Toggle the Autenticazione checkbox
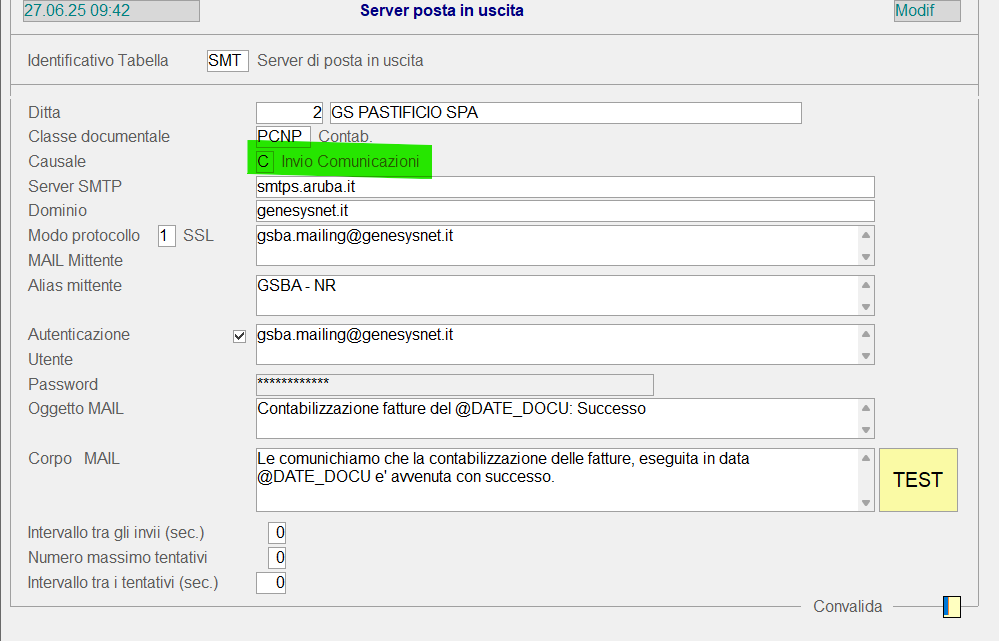999x641 pixels. (239, 337)
